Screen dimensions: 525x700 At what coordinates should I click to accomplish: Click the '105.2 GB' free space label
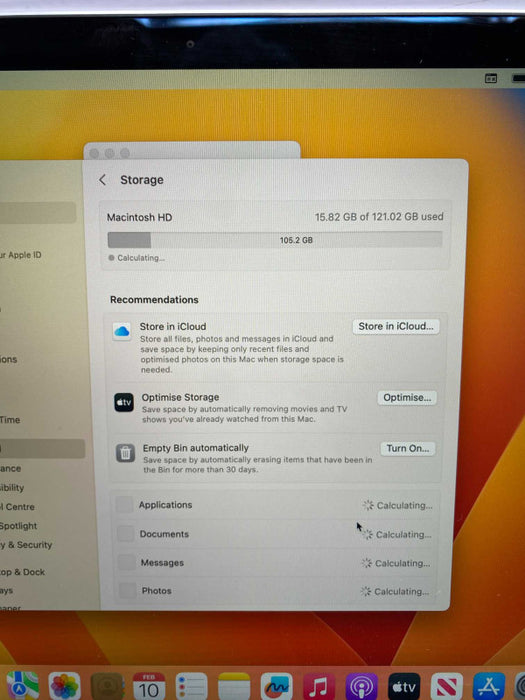pos(296,240)
